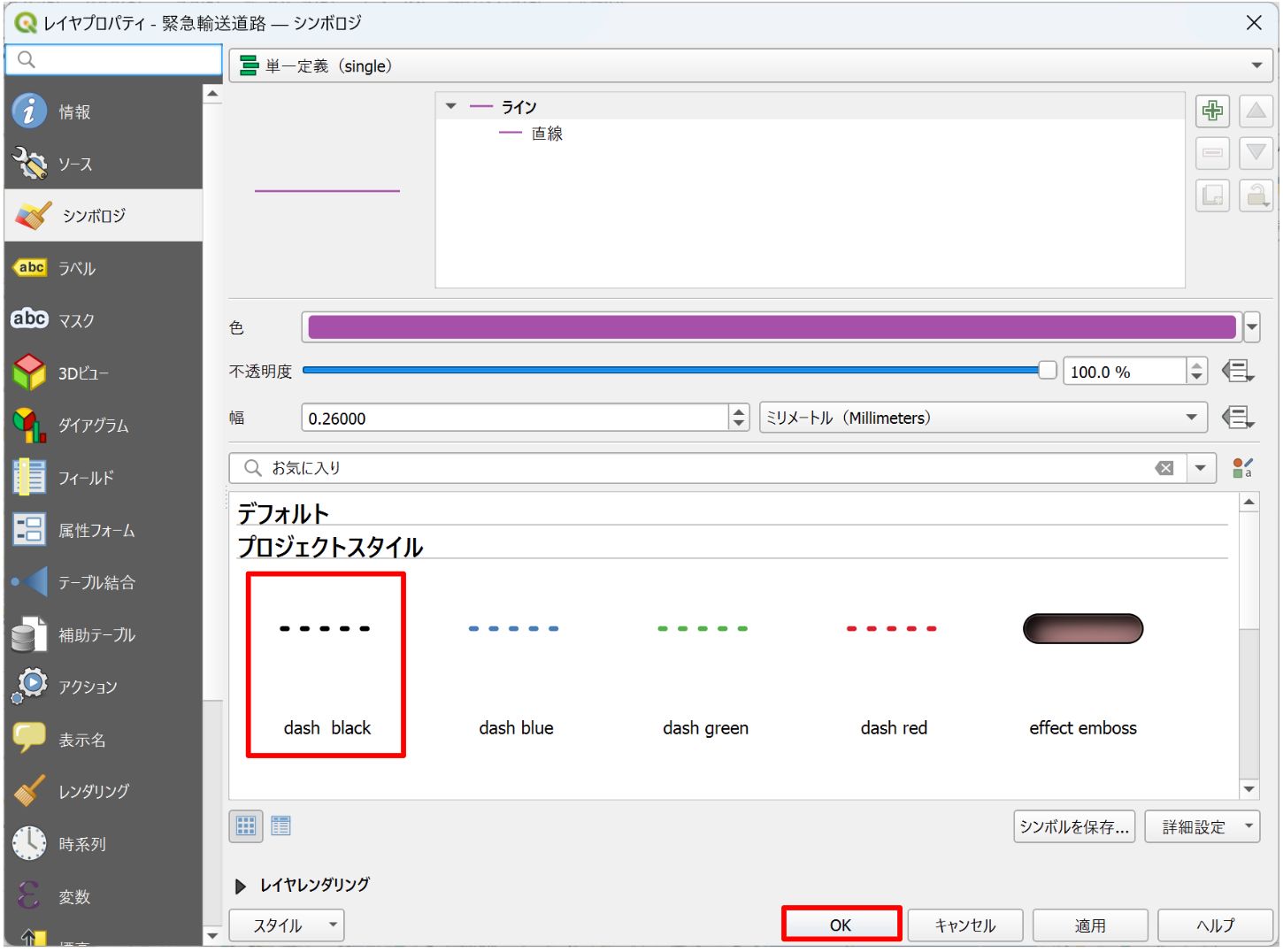This screenshot has height=952, width=1283.
Task: Open the 表示名 page
Action: 104,740
